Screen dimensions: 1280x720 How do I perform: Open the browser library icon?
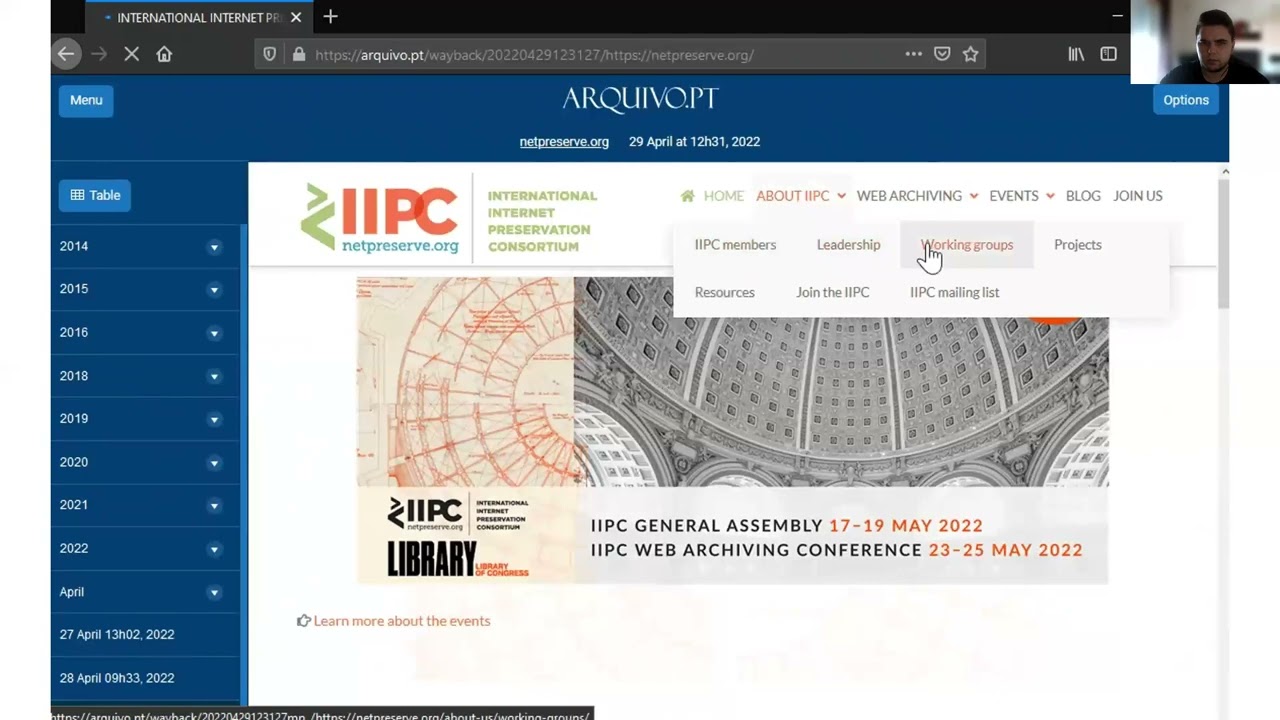(1076, 54)
